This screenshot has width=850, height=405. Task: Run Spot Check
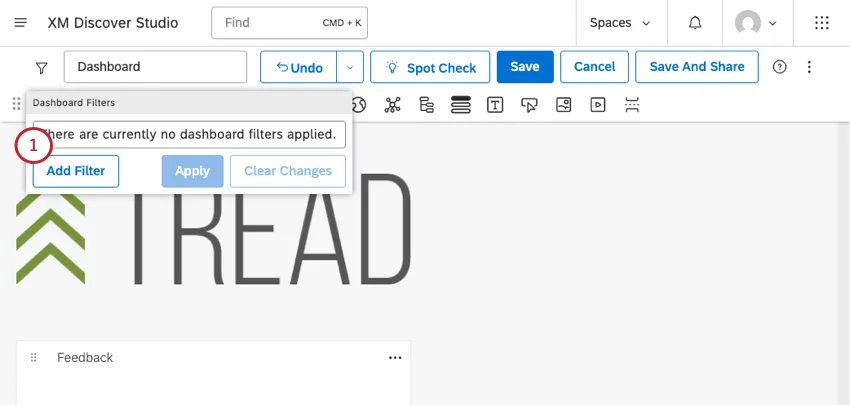point(430,67)
